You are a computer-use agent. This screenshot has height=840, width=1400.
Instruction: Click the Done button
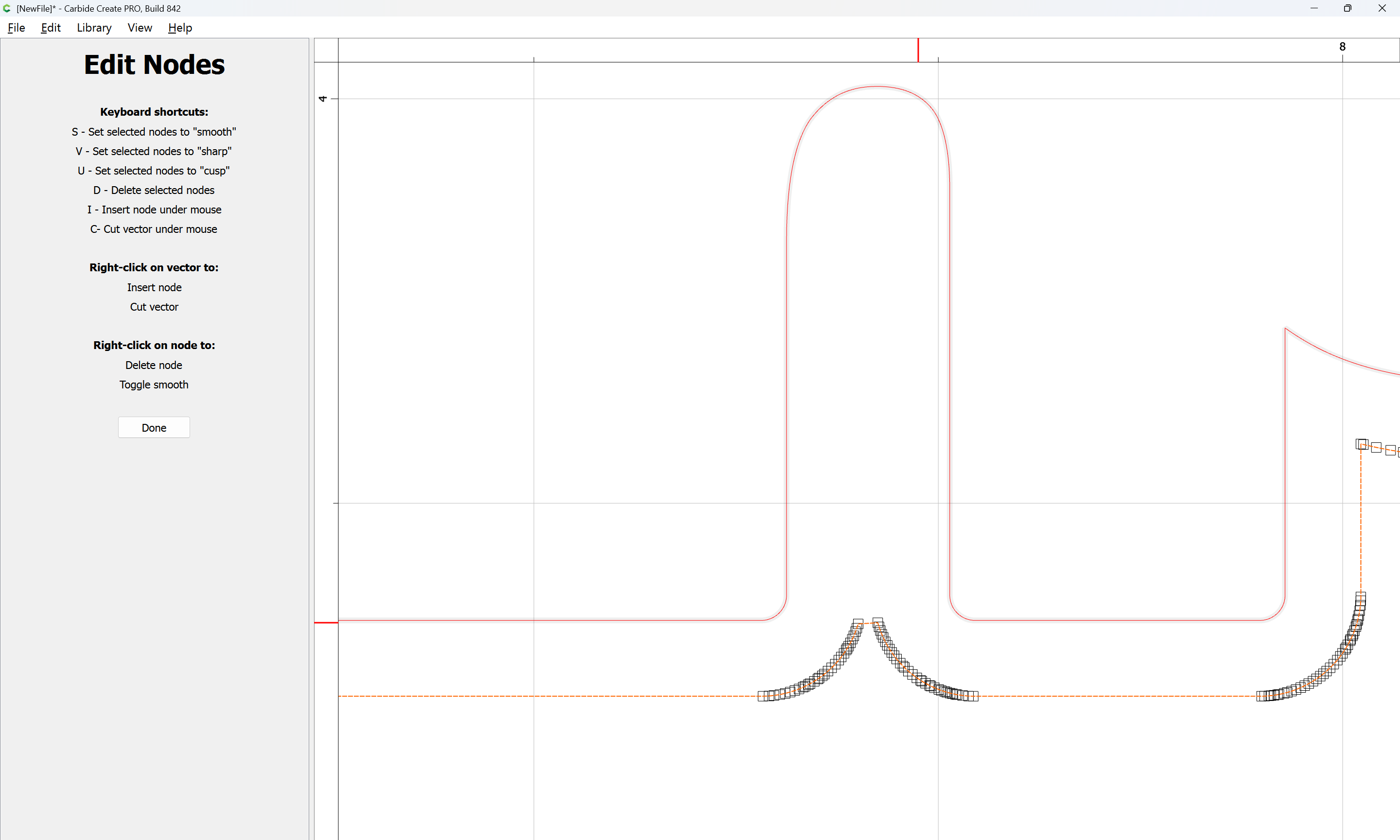click(154, 428)
